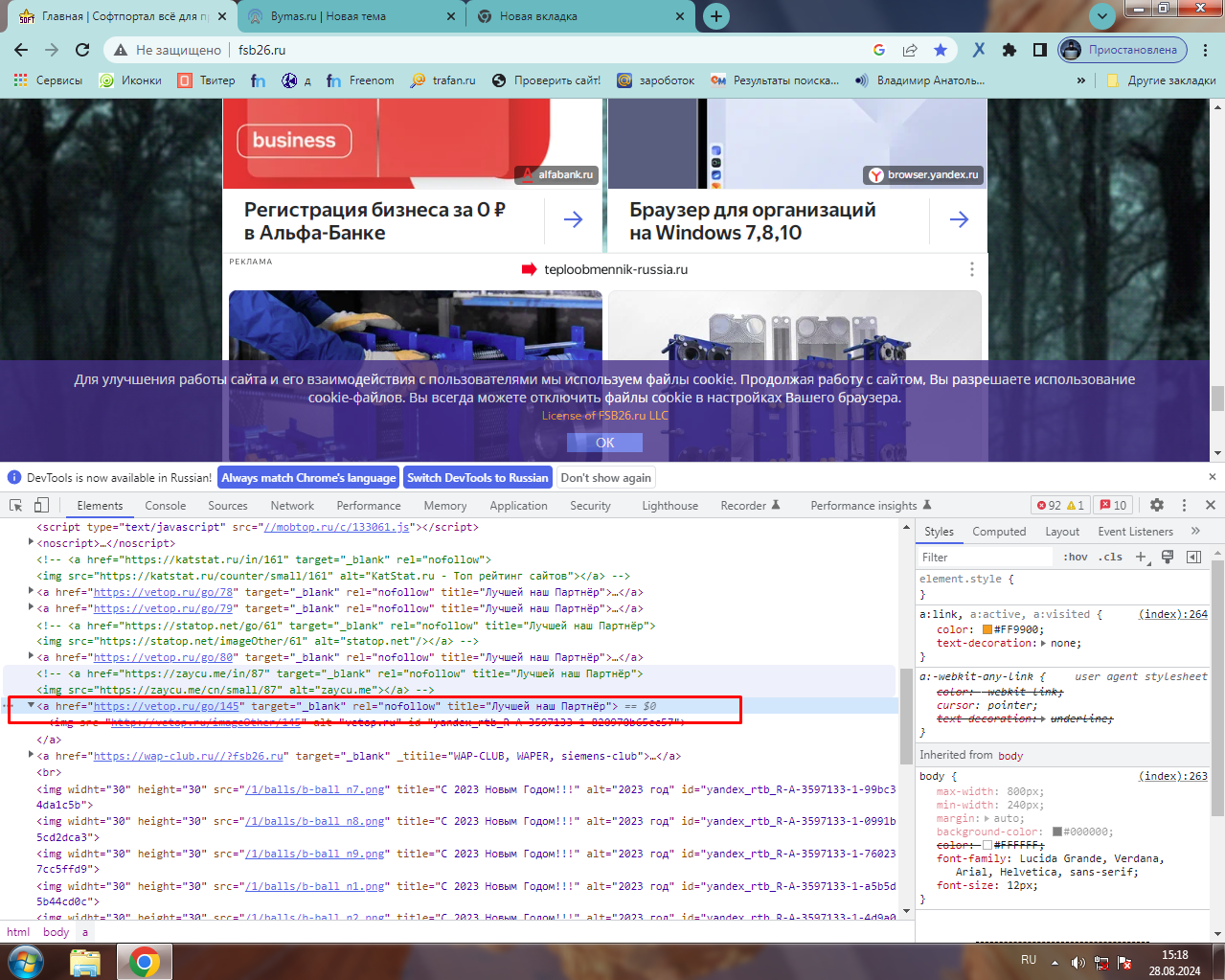Toggle the device toolbar icon
The width and height of the screenshot is (1225, 980).
[x=41, y=506]
